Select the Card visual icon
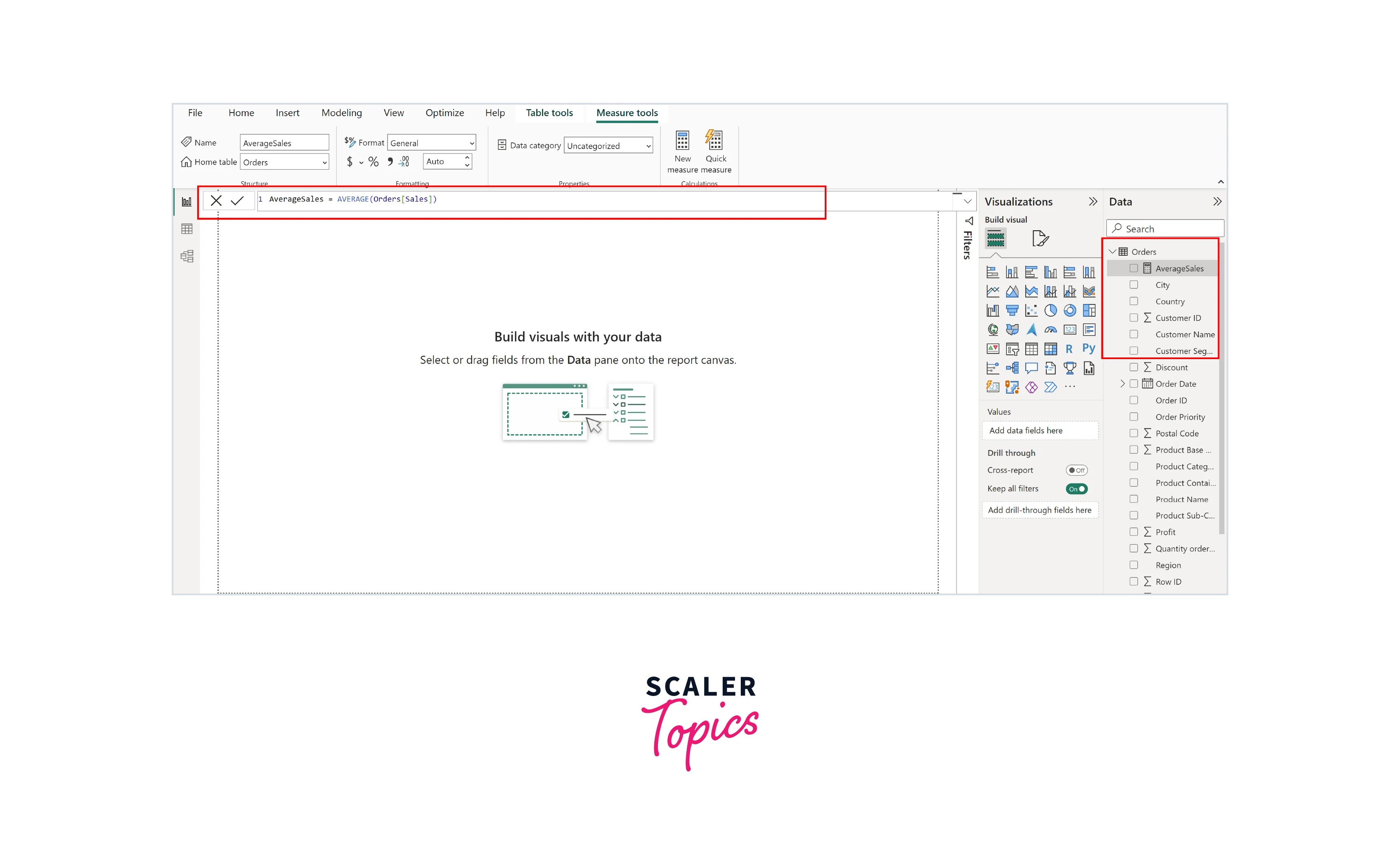1400x850 pixels. click(x=1071, y=329)
